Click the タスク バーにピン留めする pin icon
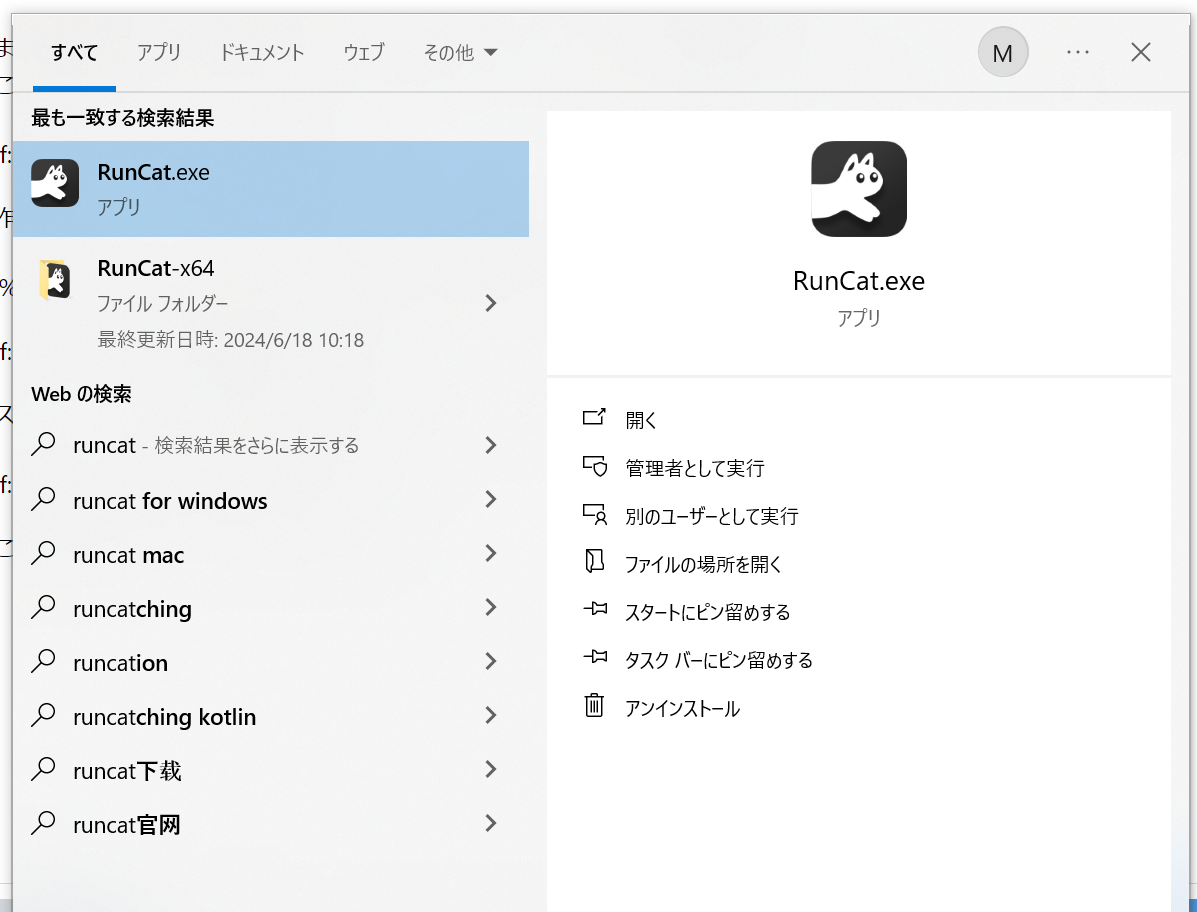The image size is (1197, 912). (x=595, y=657)
